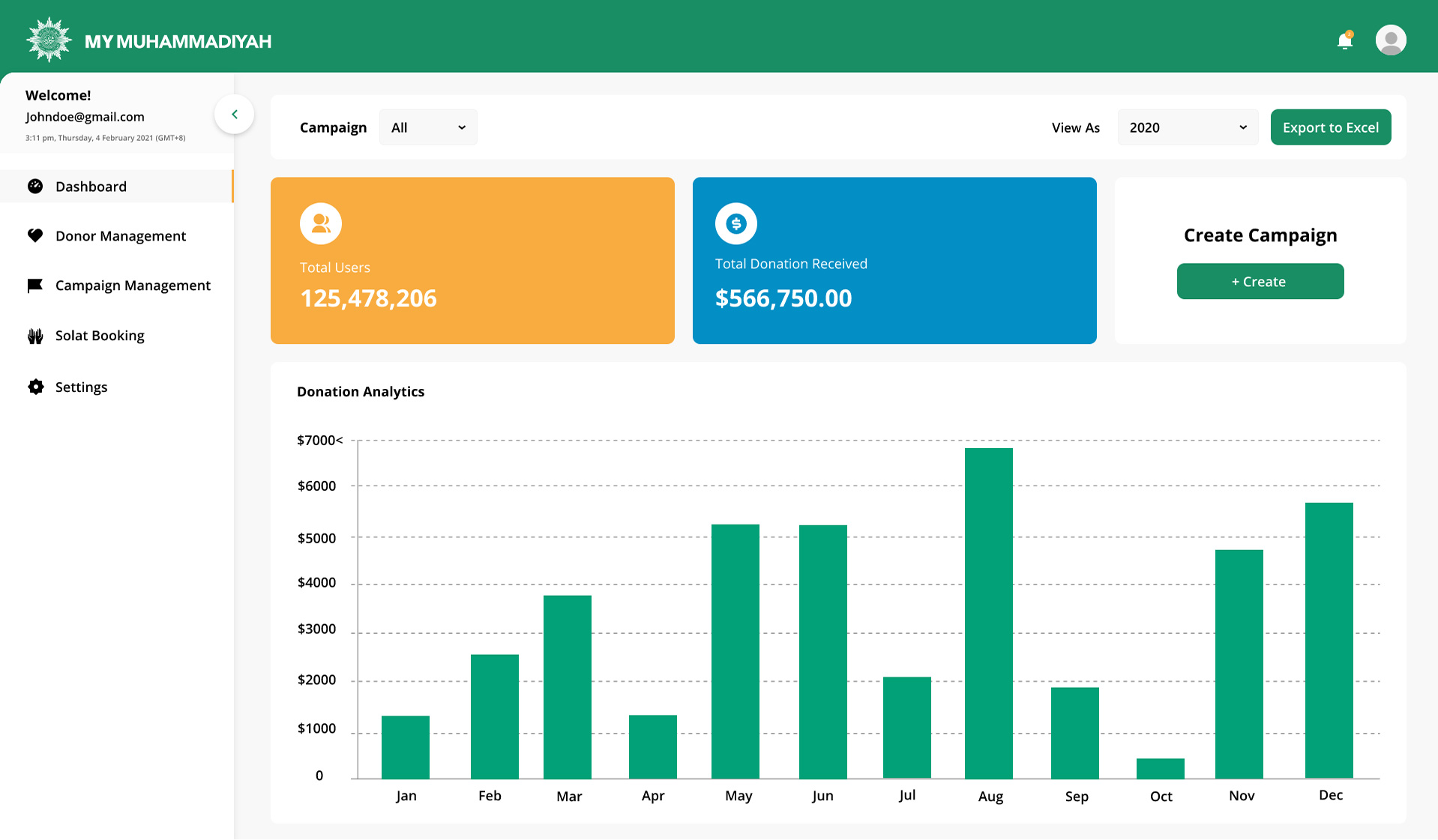Click the Donation Analytics heading
The height and width of the screenshot is (840, 1438).
point(361,391)
